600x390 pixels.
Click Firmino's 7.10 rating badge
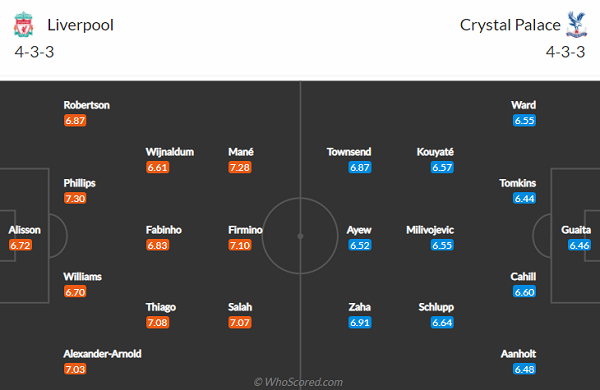point(240,245)
